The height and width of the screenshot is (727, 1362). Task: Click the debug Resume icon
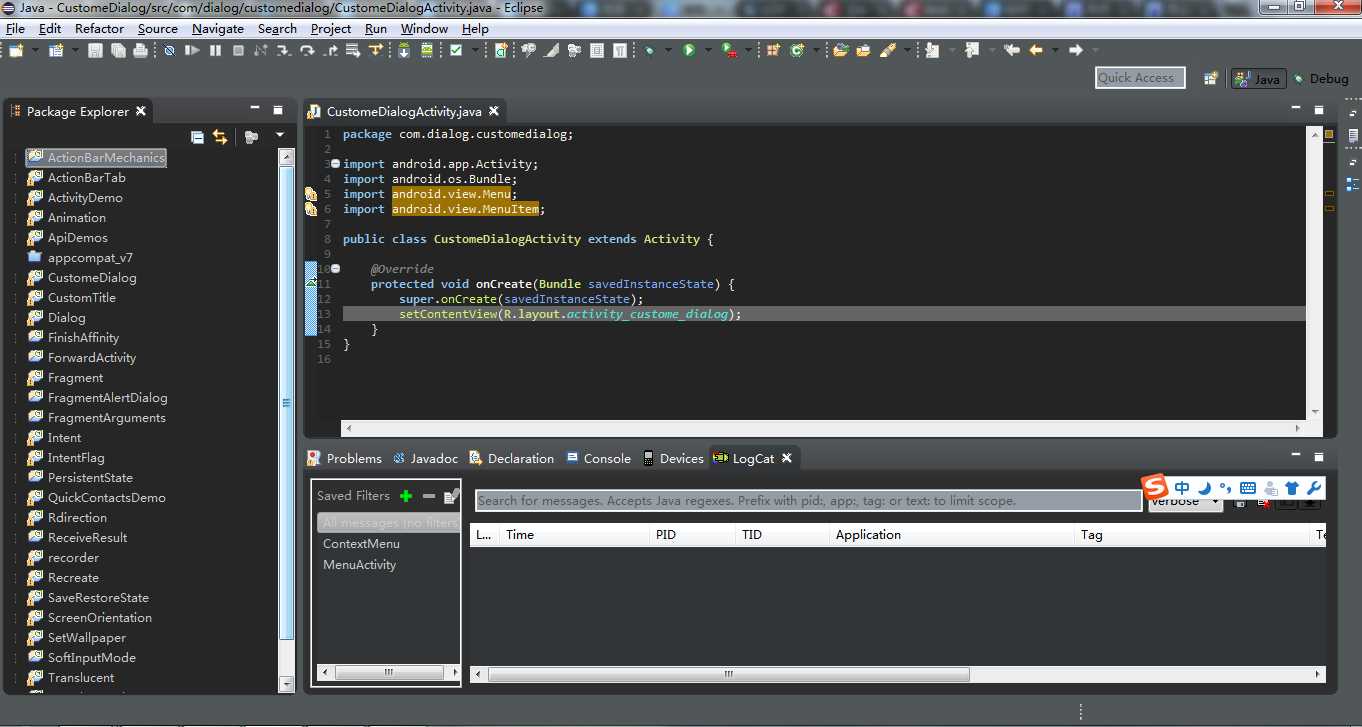(192, 50)
